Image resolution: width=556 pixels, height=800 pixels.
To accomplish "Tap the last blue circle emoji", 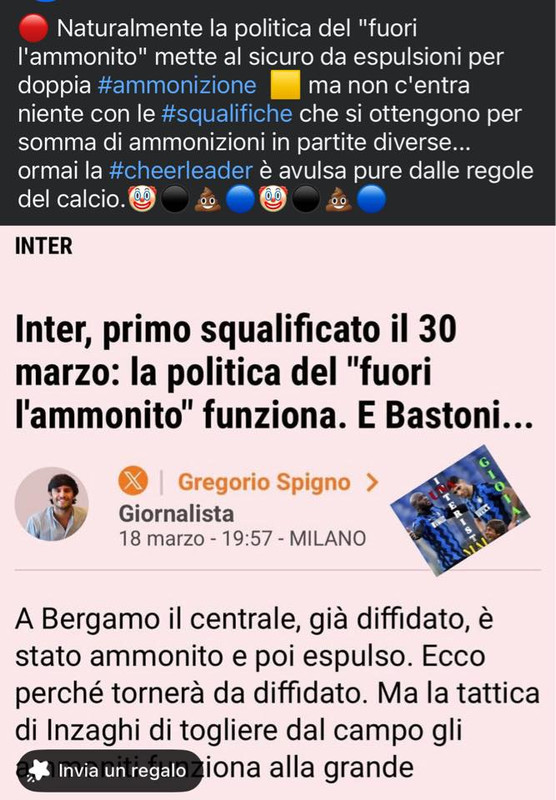I will [371, 199].
